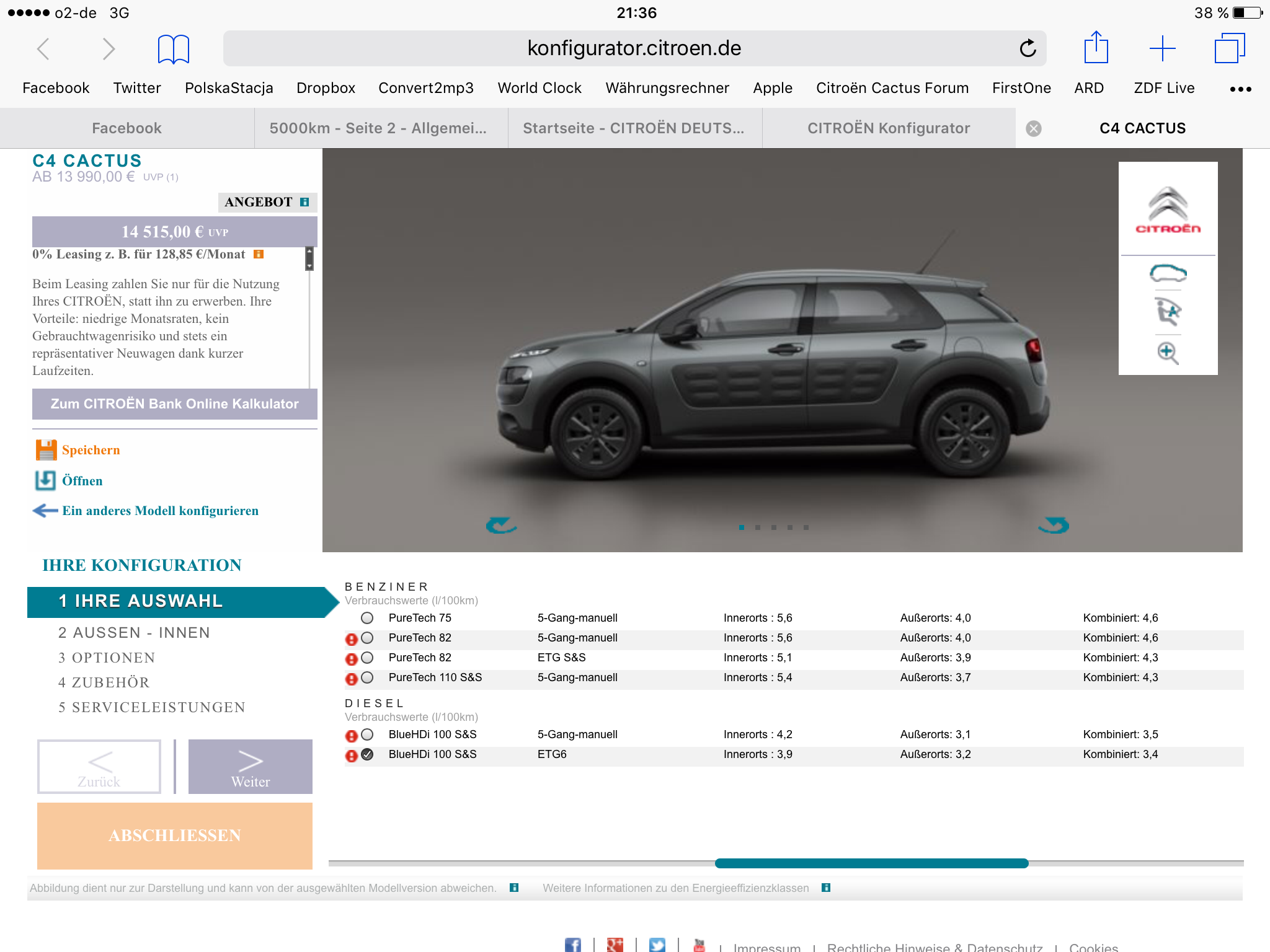Switch to Startseite - CITROËN DEUTS tab
The image size is (1270, 952).
[634, 128]
